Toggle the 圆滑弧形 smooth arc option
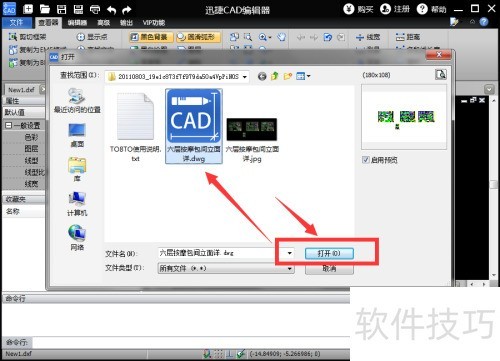This screenshot has width=500, height=361. coord(198,37)
